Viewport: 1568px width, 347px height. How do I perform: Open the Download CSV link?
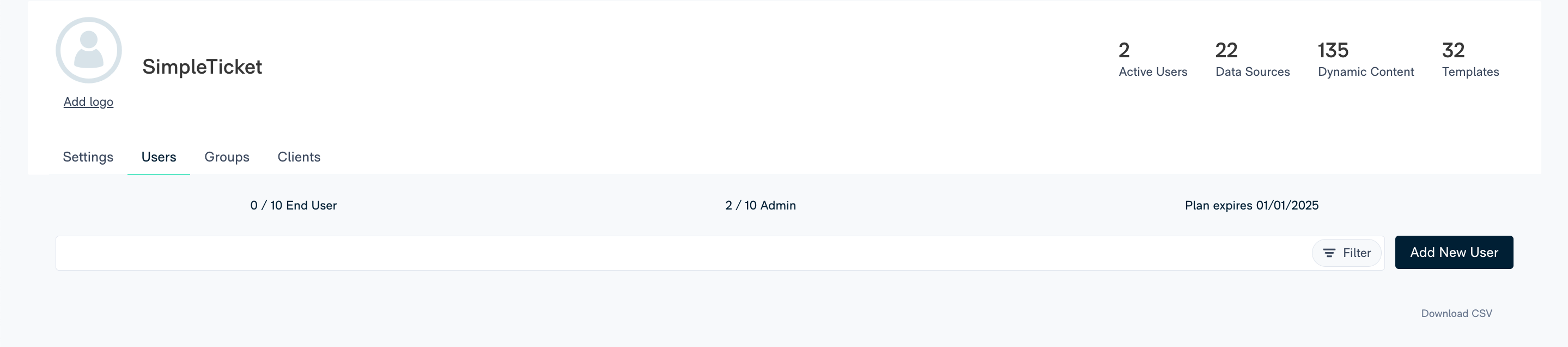[1457, 313]
